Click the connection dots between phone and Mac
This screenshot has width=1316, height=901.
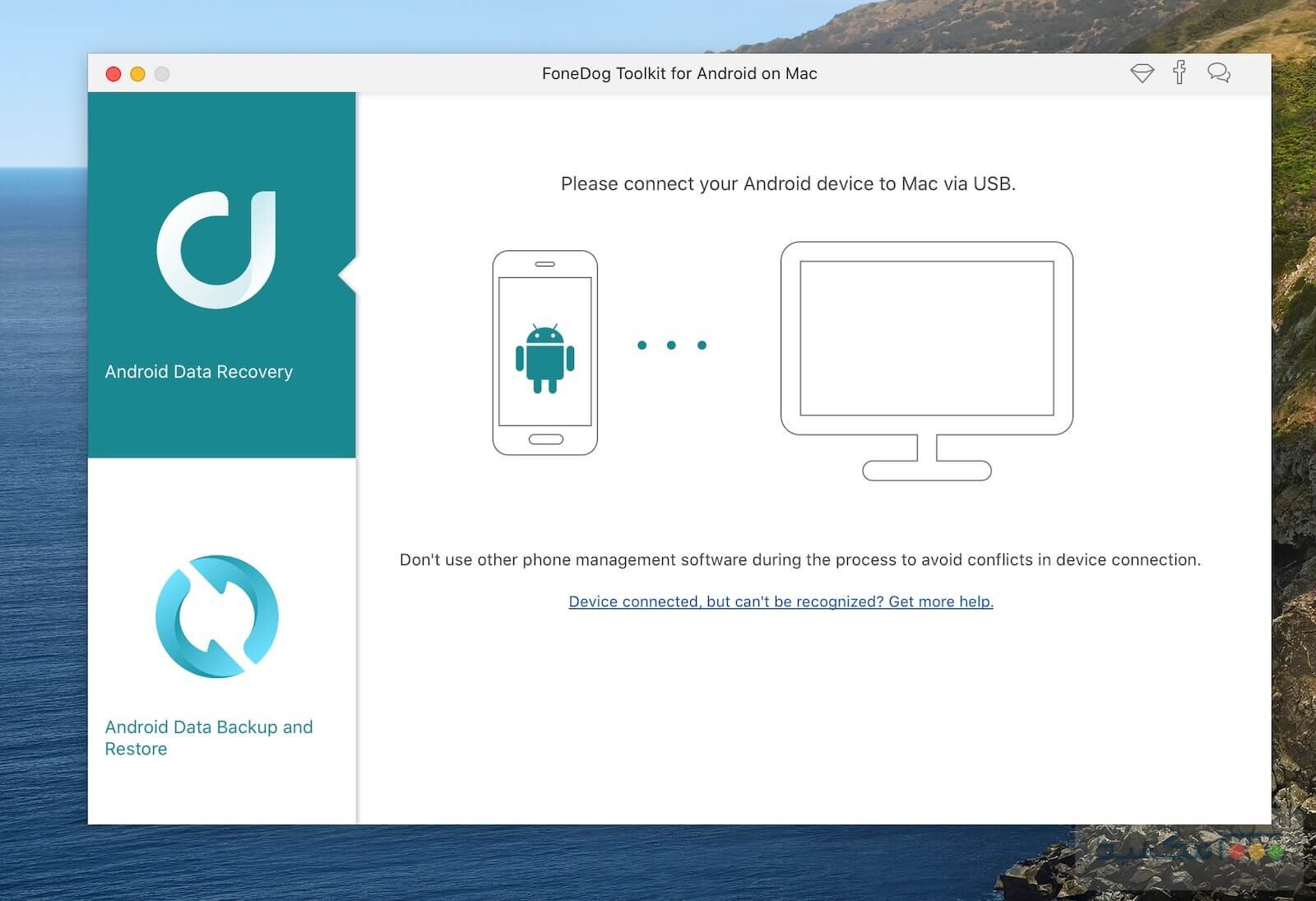pyautogui.click(x=670, y=345)
